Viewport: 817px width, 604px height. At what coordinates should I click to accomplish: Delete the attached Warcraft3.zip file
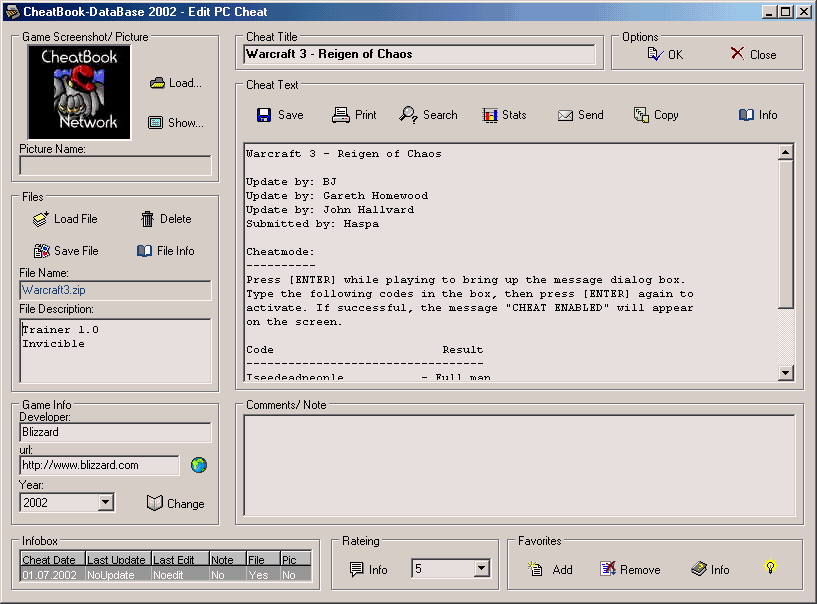[x=165, y=219]
